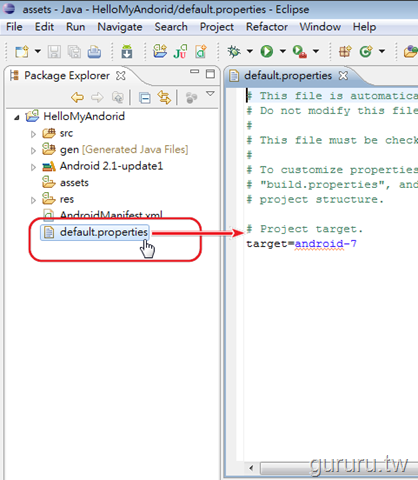
Task: Expand the src folder node
Action: click(x=33, y=134)
